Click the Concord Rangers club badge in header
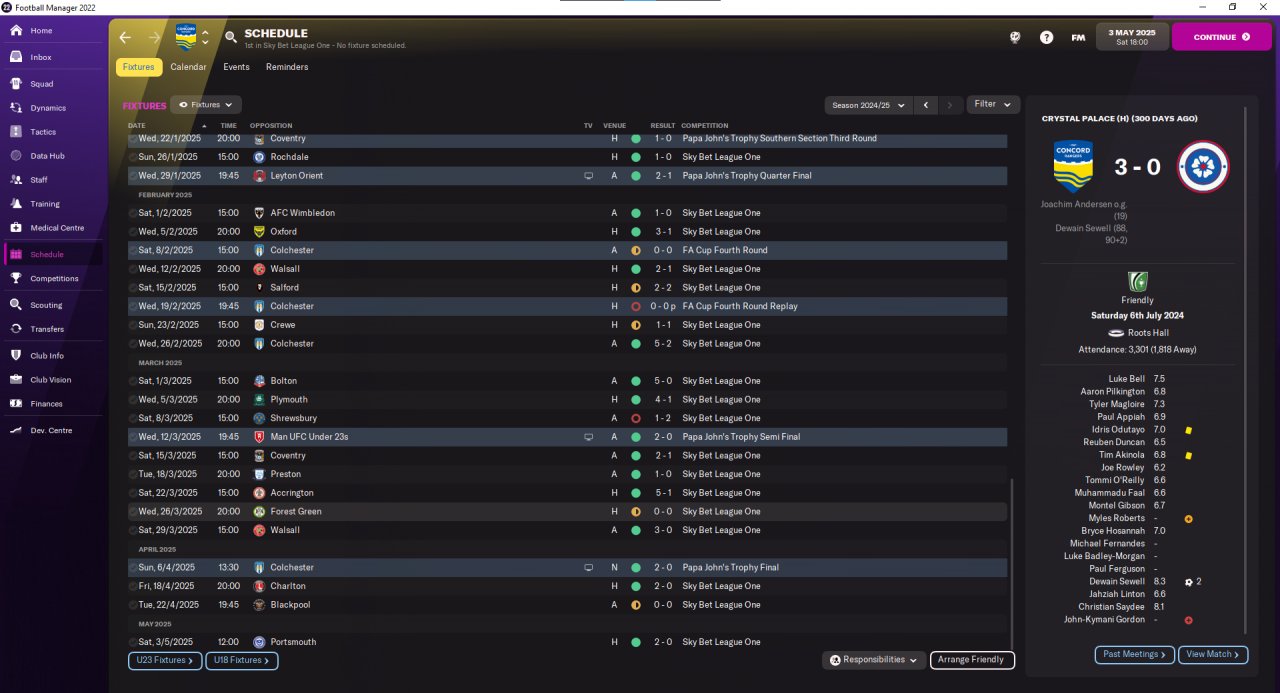 186,37
